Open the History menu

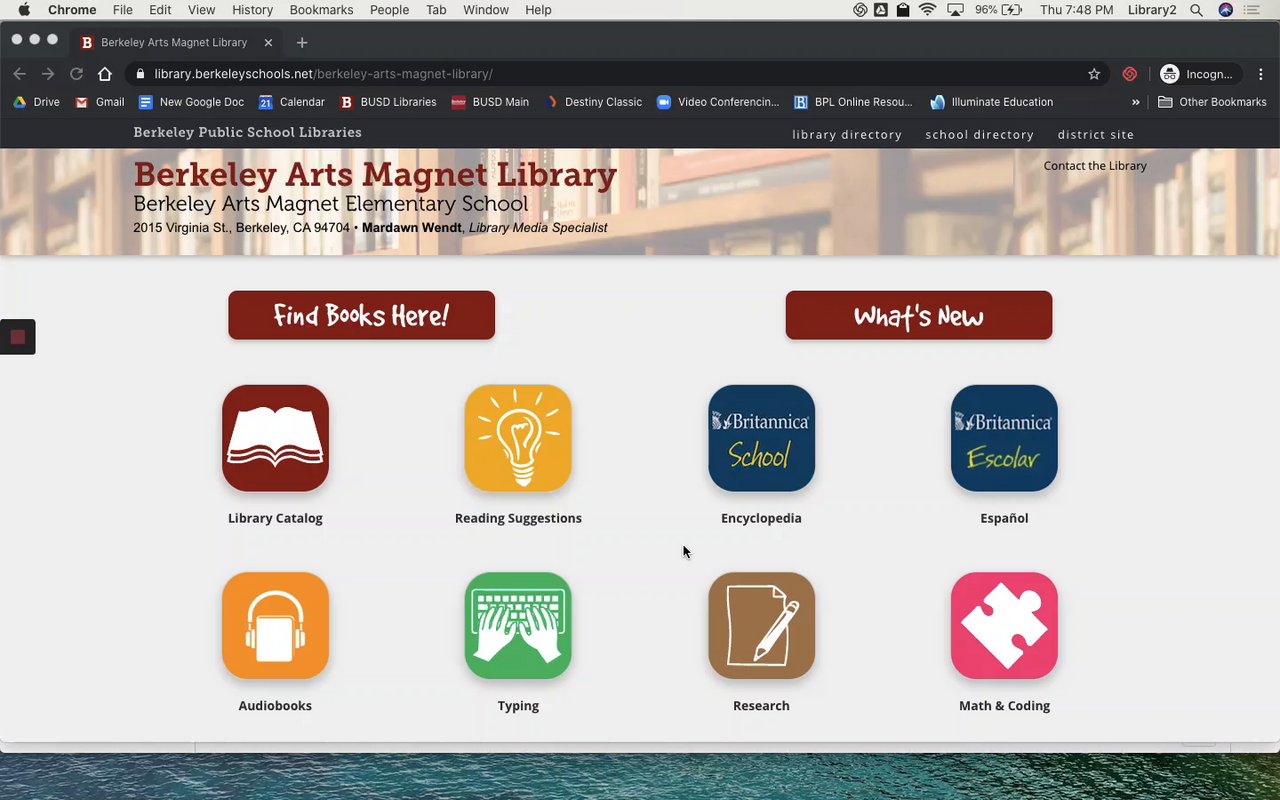[252, 10]
